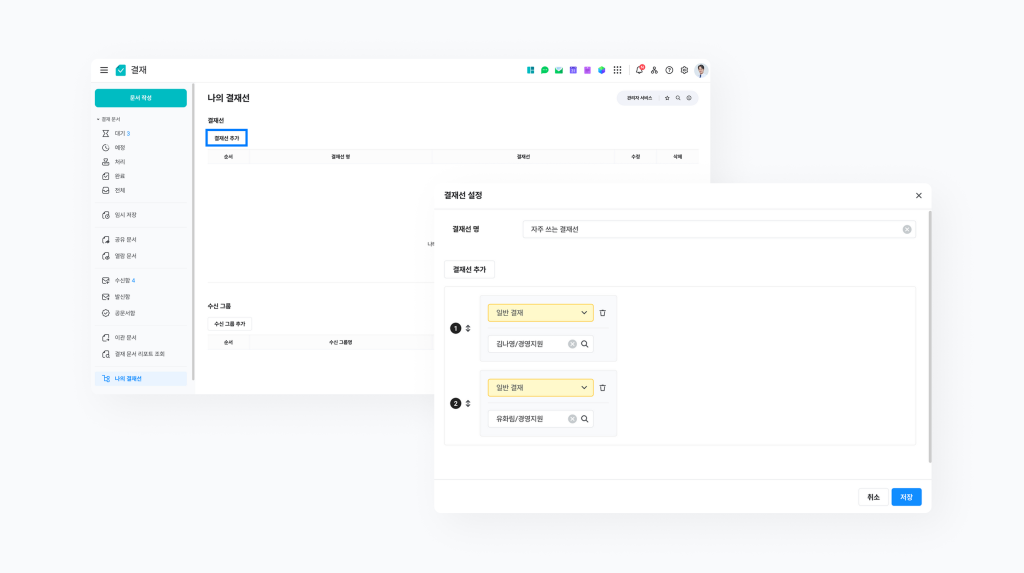Click 결재선 추가 button in dialog
This screenshot has width=1024, height=573.
(469, 269)
